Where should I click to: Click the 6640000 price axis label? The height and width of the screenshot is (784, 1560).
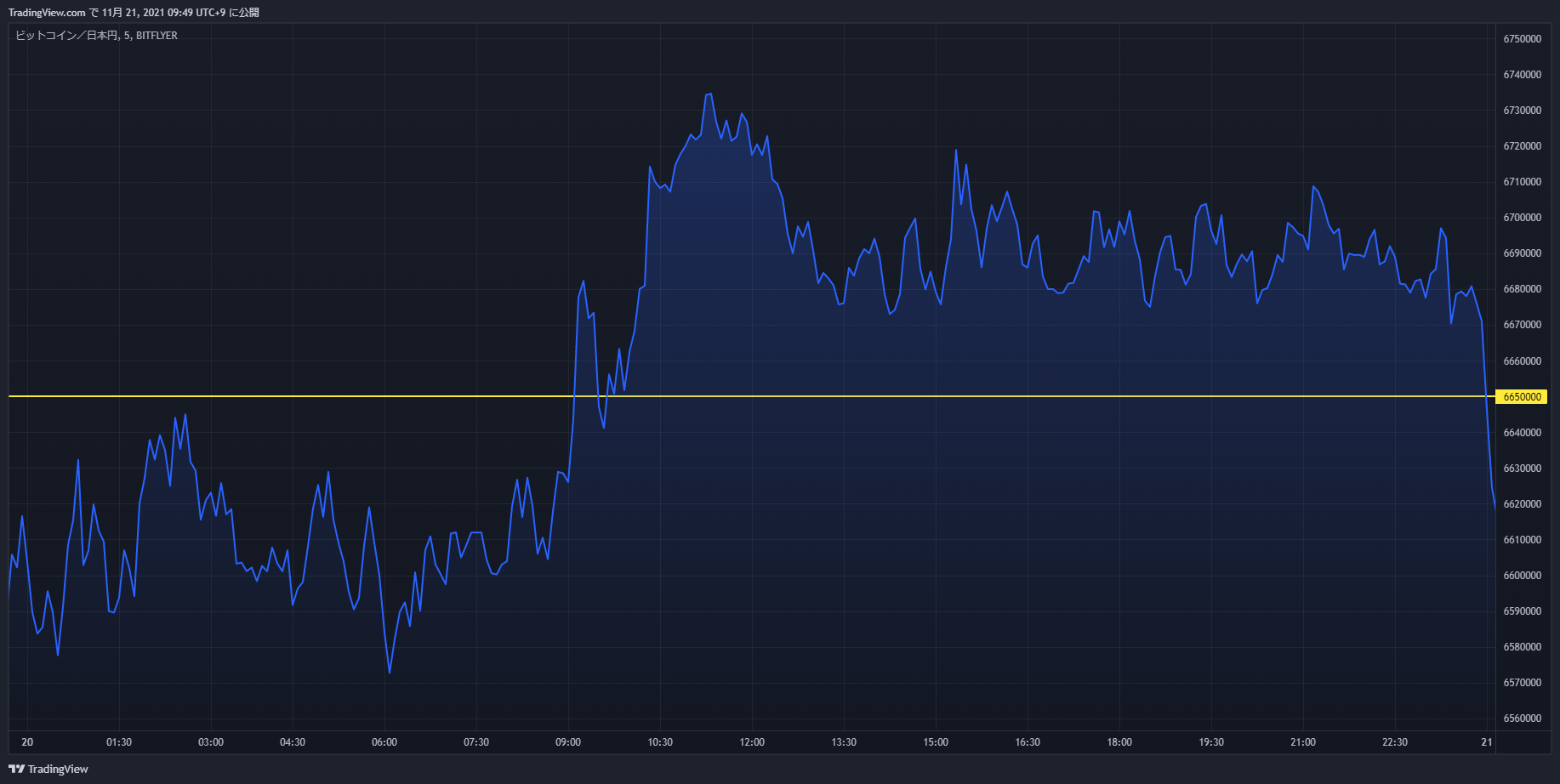coord(1523,433)
